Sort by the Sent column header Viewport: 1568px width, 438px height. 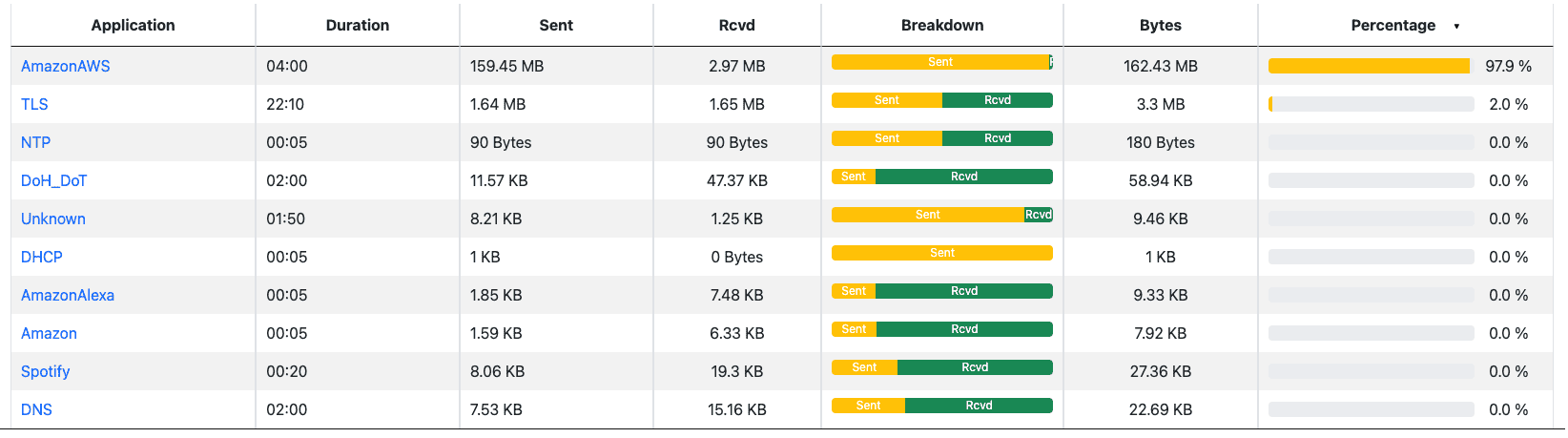click(x=556, y=25)
